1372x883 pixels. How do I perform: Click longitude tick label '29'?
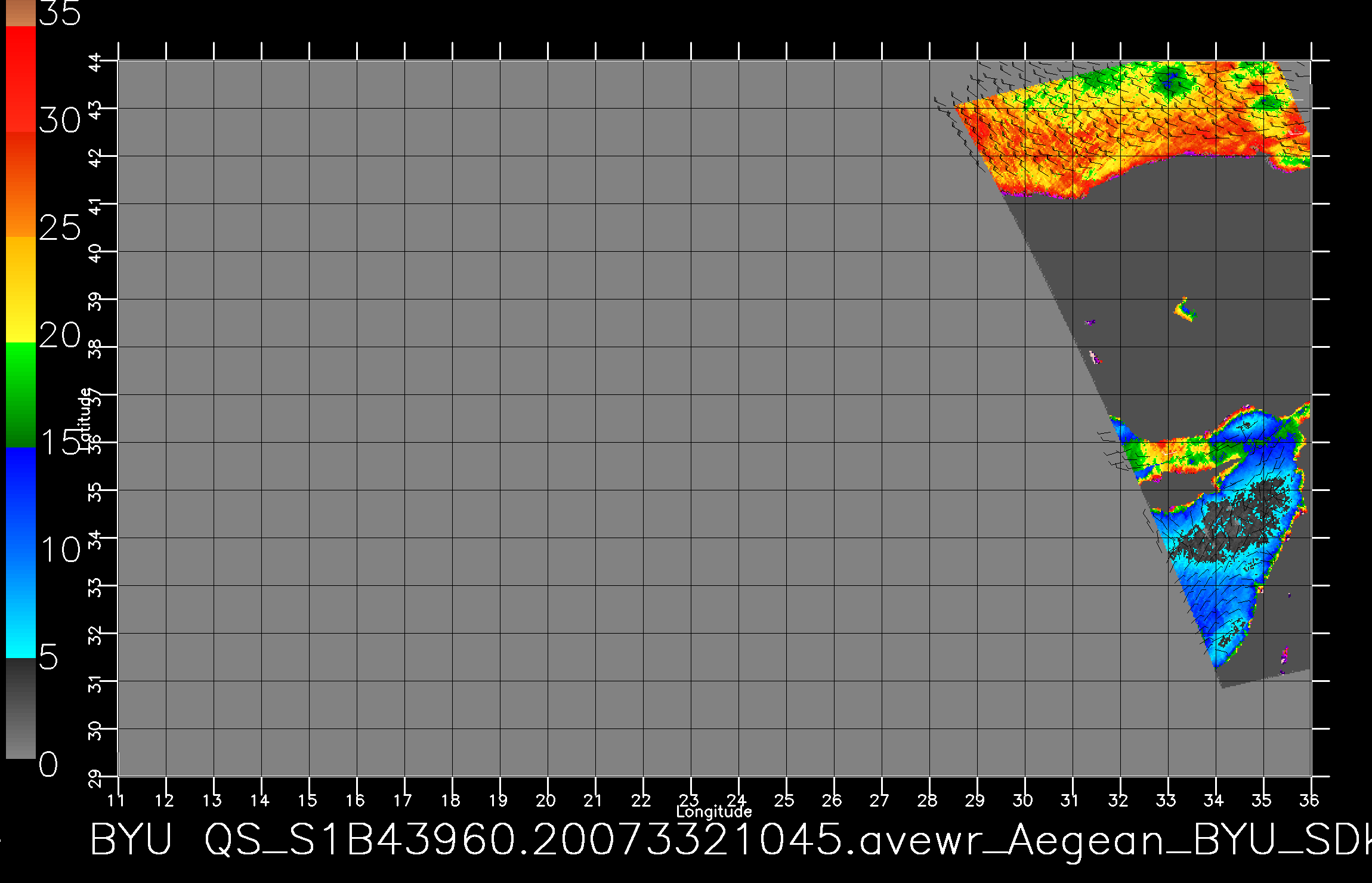click(x=976, y=800)
